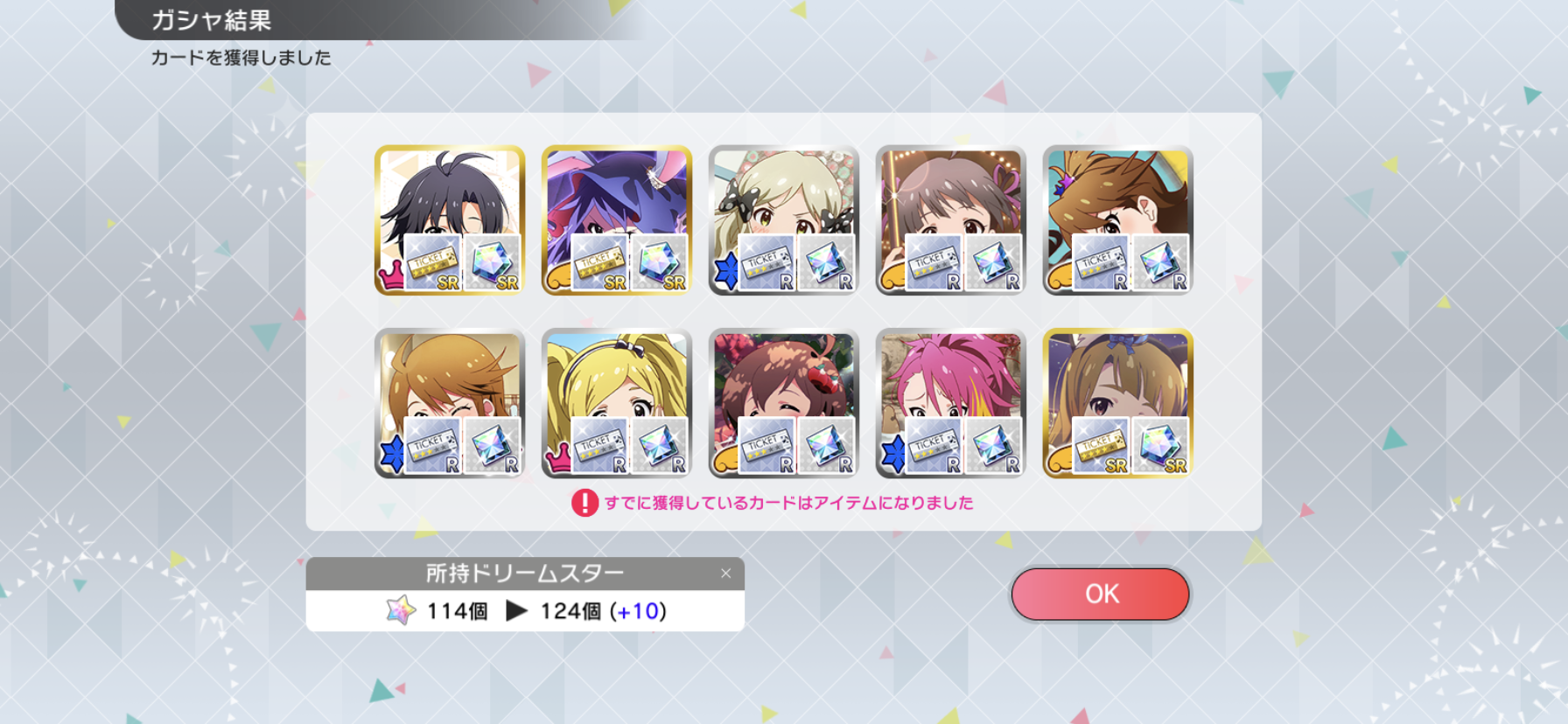Viewport: 1568px width, 724px height.
Task: Close the 所持ドリームスター panel
Action: [725, 574]
